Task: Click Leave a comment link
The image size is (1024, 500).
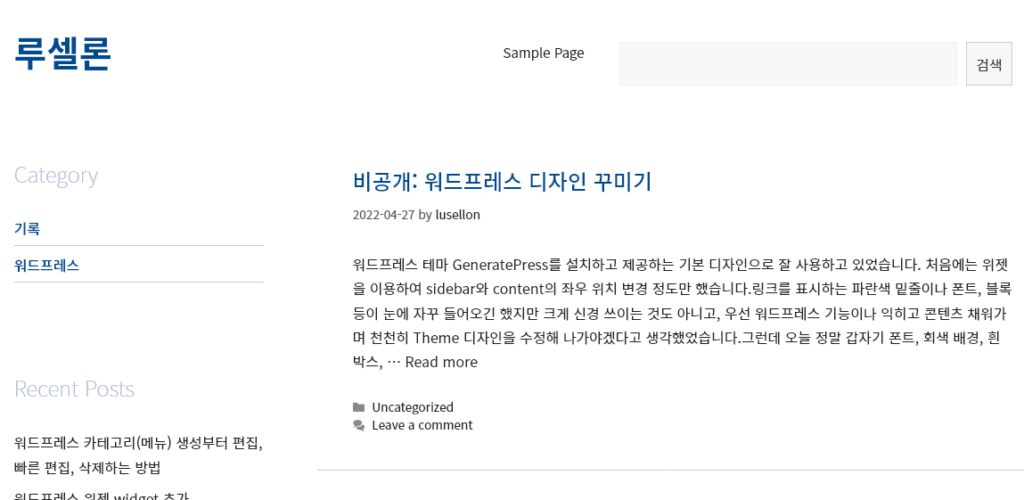Action: click(422, 426)
